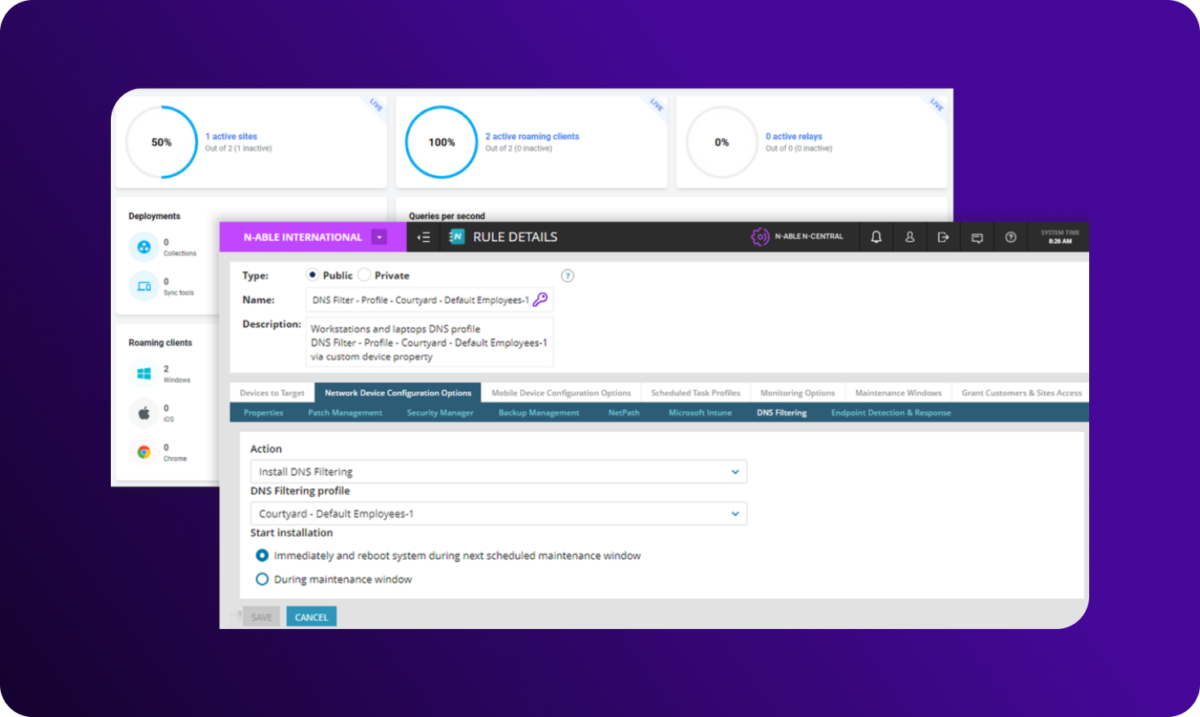Open the 1 active sites link
Viewport: 1200px width, 717px height.
click(231, 136)
